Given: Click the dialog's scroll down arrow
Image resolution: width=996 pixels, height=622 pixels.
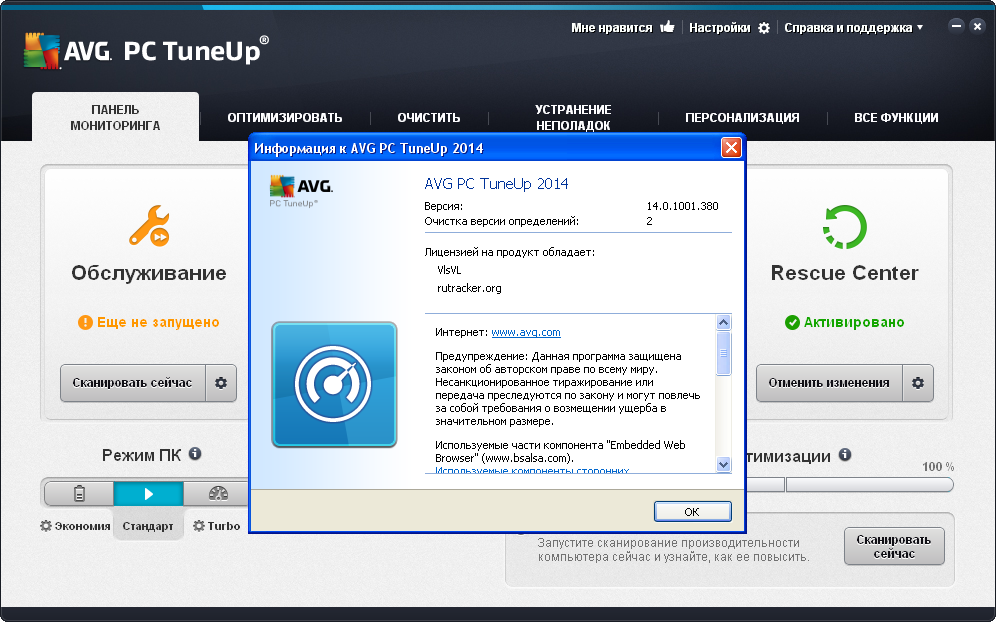Looking at the screenshot, I should [723, 464].
